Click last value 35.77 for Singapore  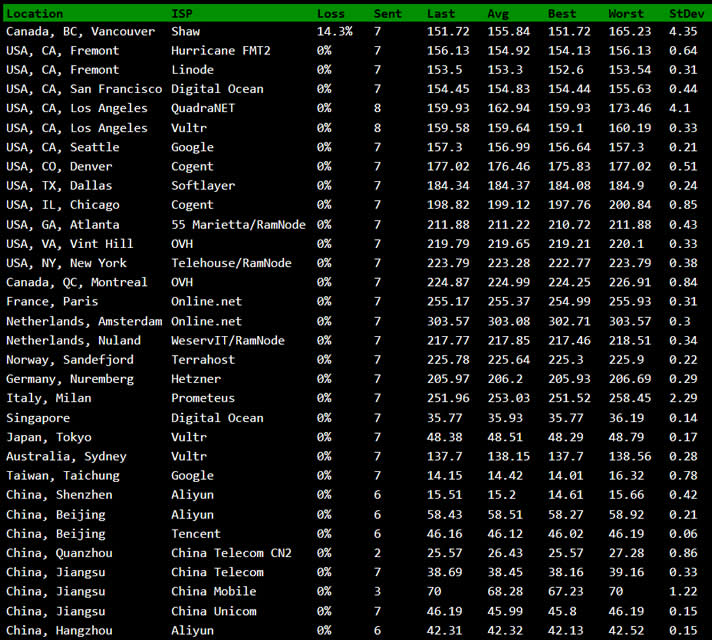444,418
